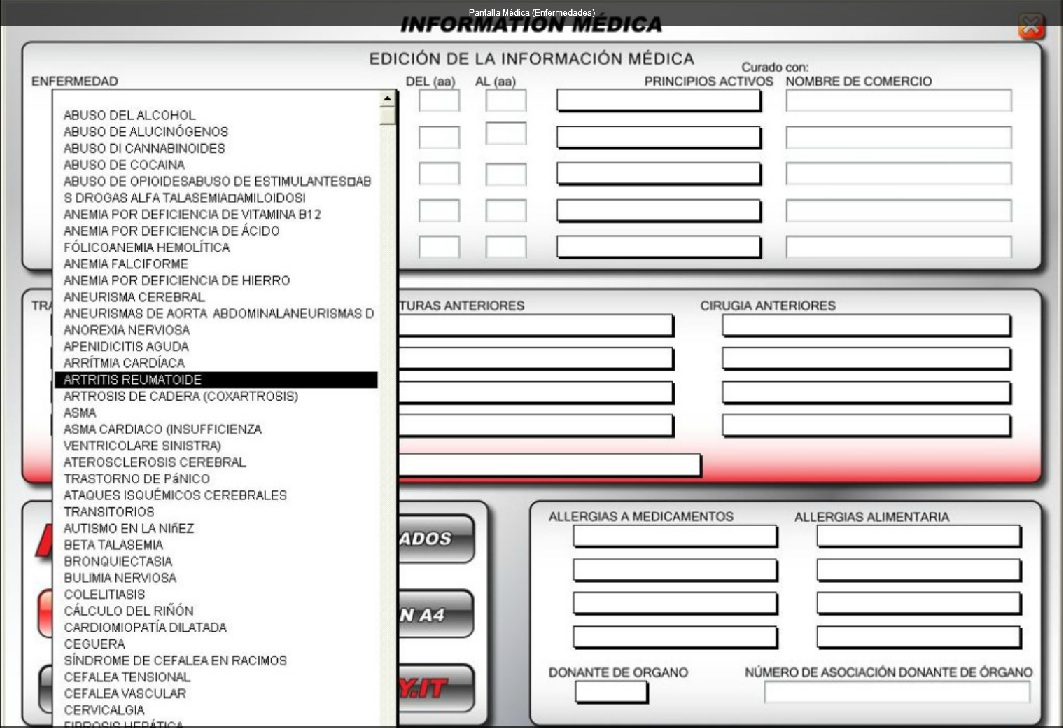This screenshot has height=728, width=1063.
Task: Click the first AL (aa) year field
Action: (x=506, y=100)
